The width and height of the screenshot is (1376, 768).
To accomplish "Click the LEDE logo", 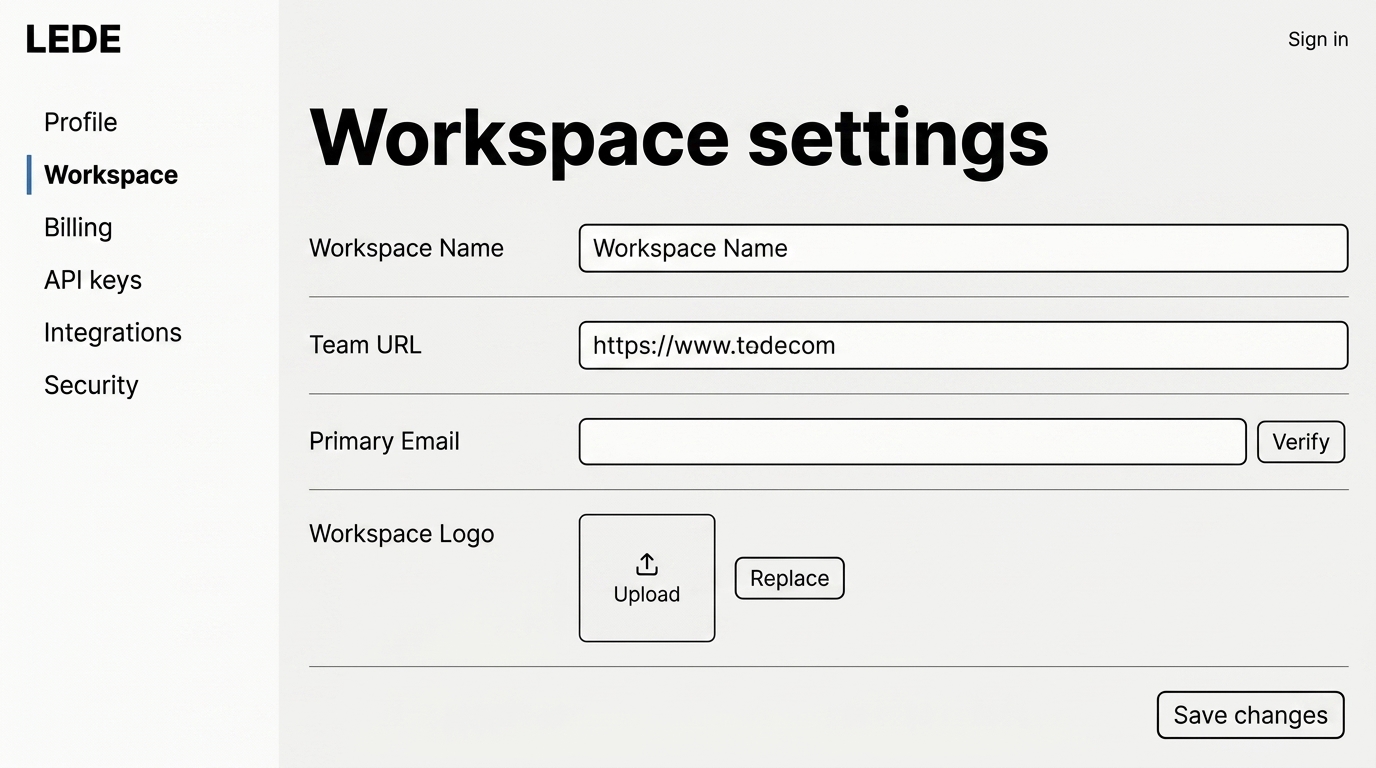I will pos(73,40).
